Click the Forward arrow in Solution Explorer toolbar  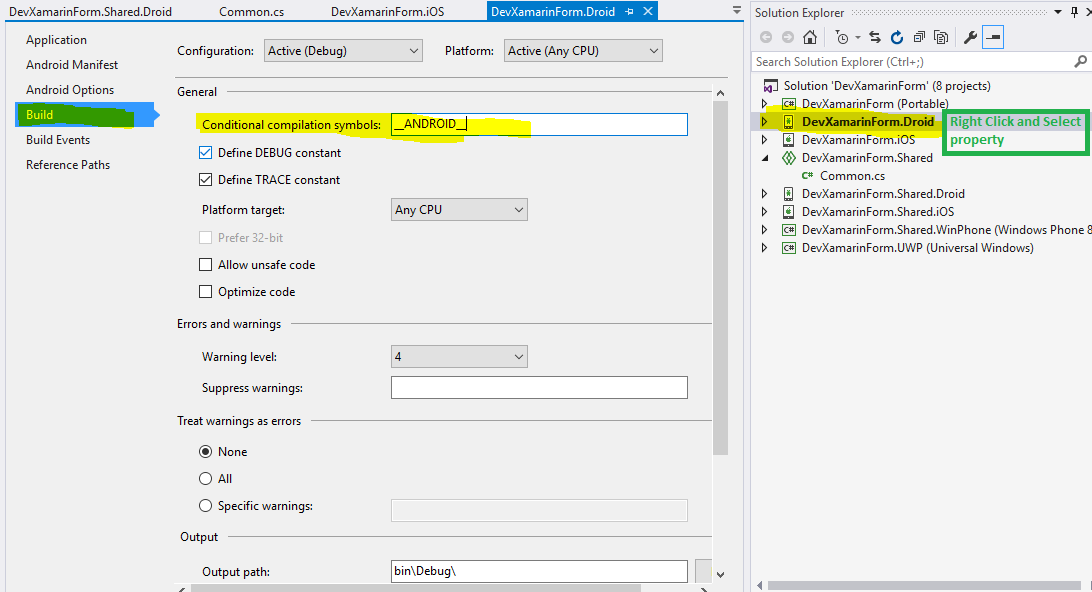[x=788, y=38]
